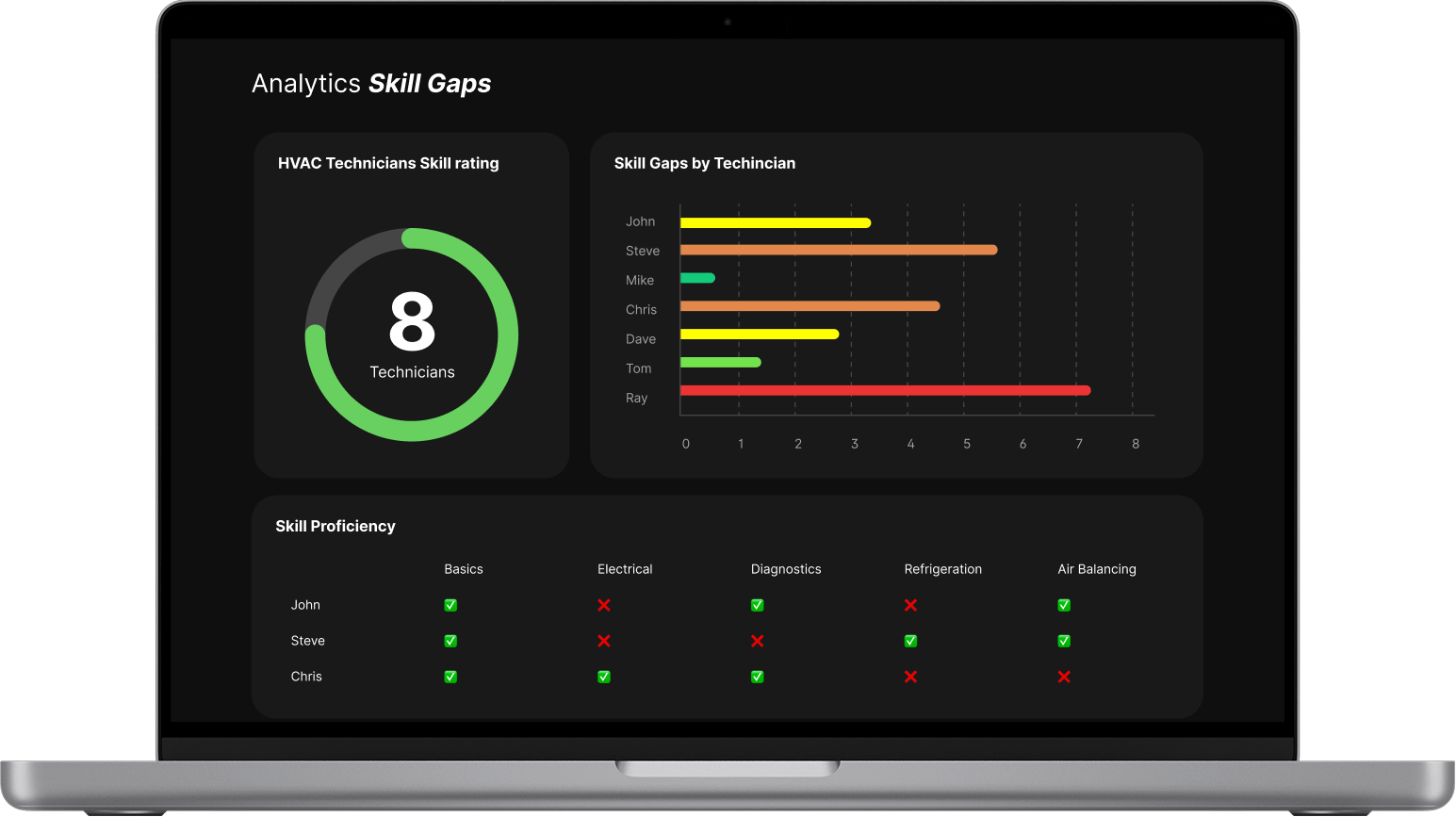Click the Chris row label in Skill Proficiency
The height and width of the screenshot is (817, 1456).
pyautogui.click(x=306, y=677)
